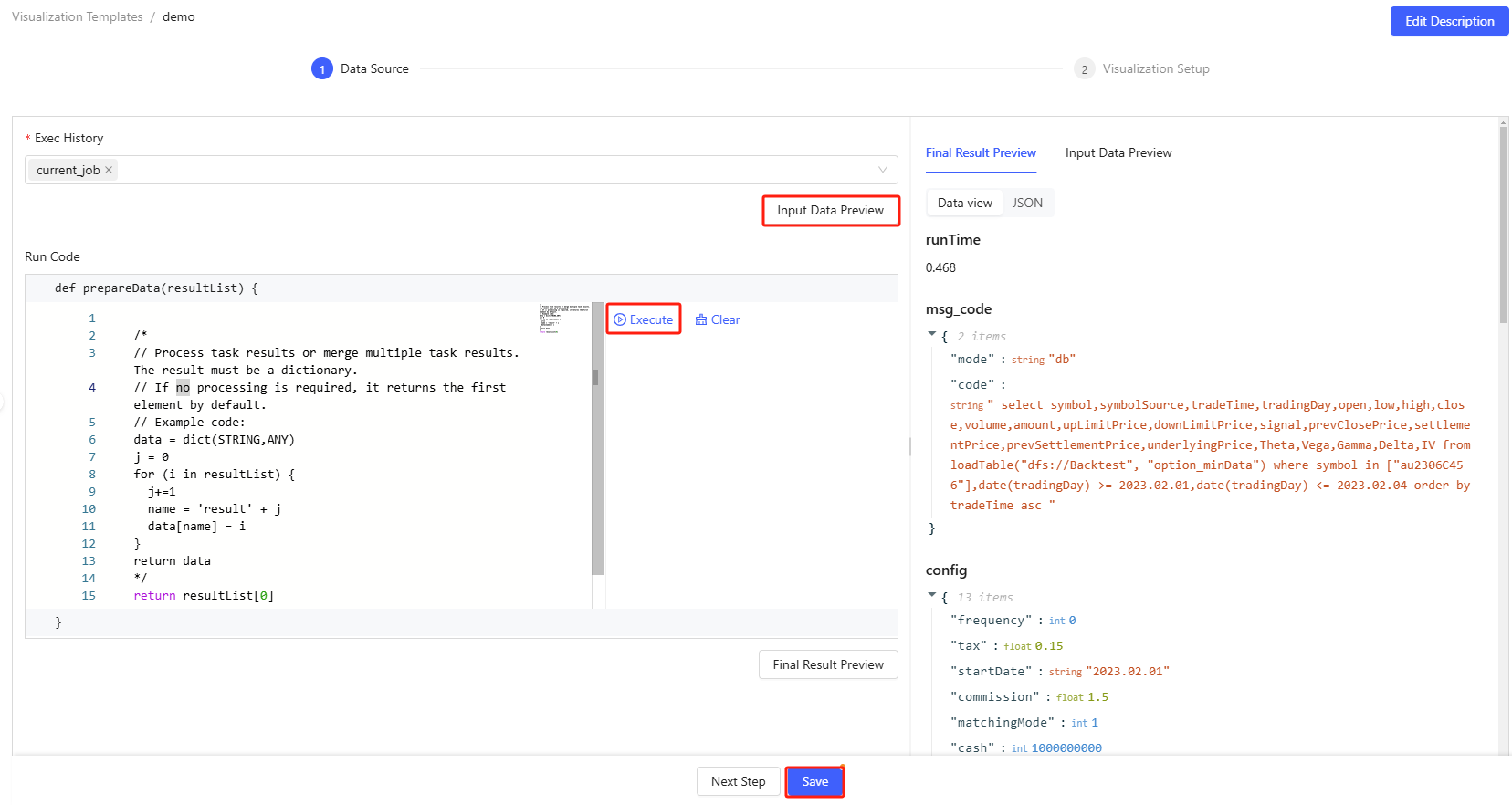
Task: Remove the current_job tag with its x
Action: (109, 170)
